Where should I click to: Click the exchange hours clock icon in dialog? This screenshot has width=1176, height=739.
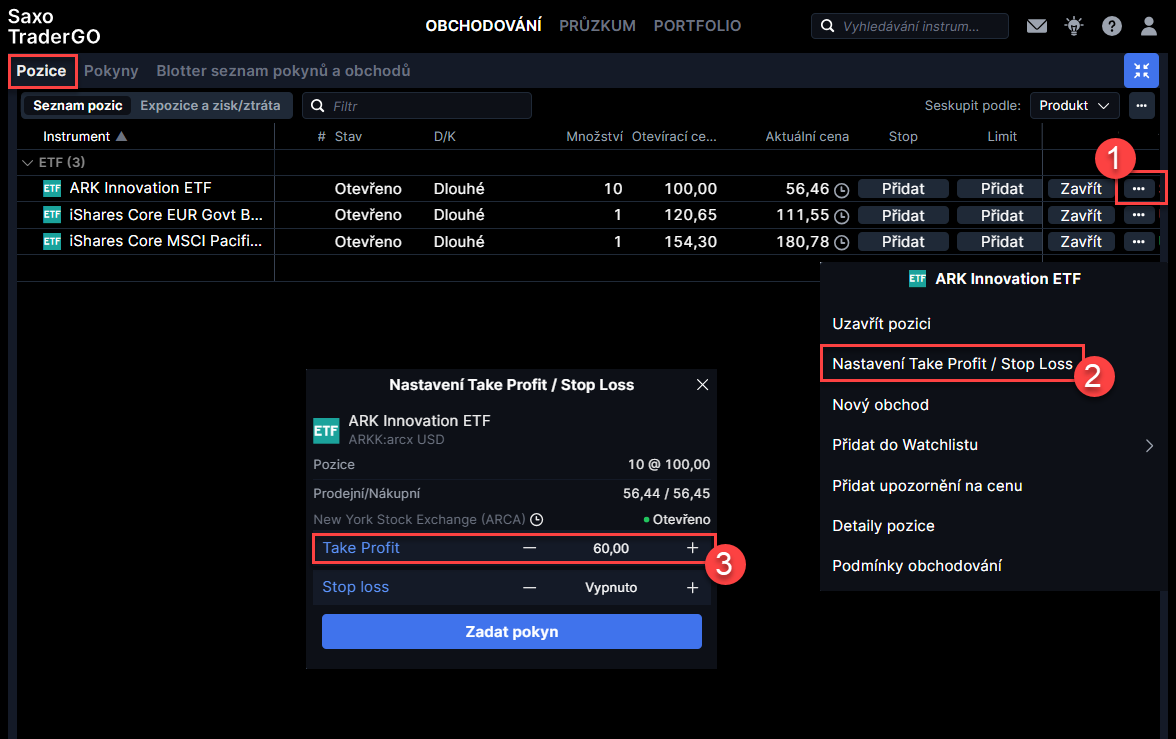point(536,519)
